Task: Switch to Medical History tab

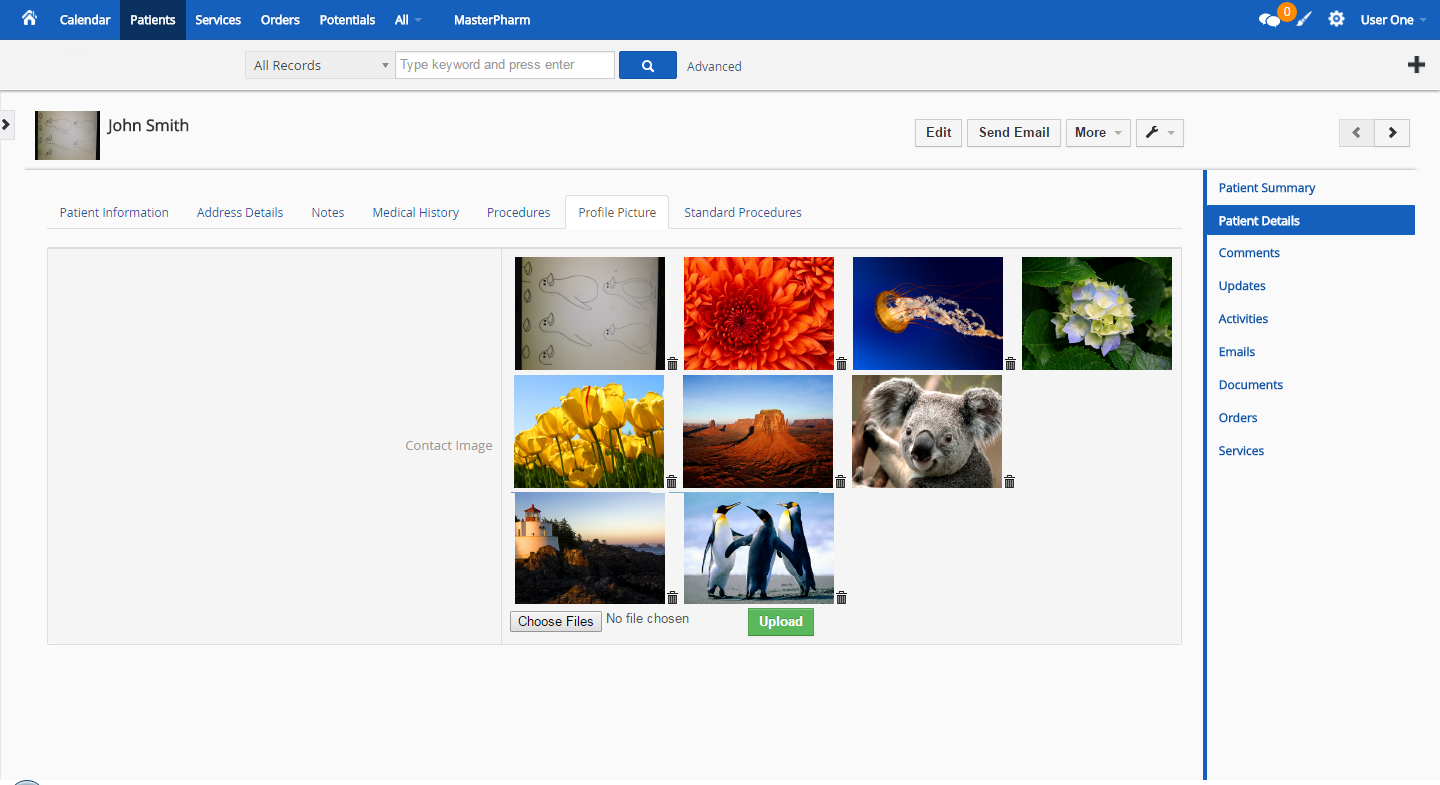Action: pyautogui.click(x=416, y=212)
